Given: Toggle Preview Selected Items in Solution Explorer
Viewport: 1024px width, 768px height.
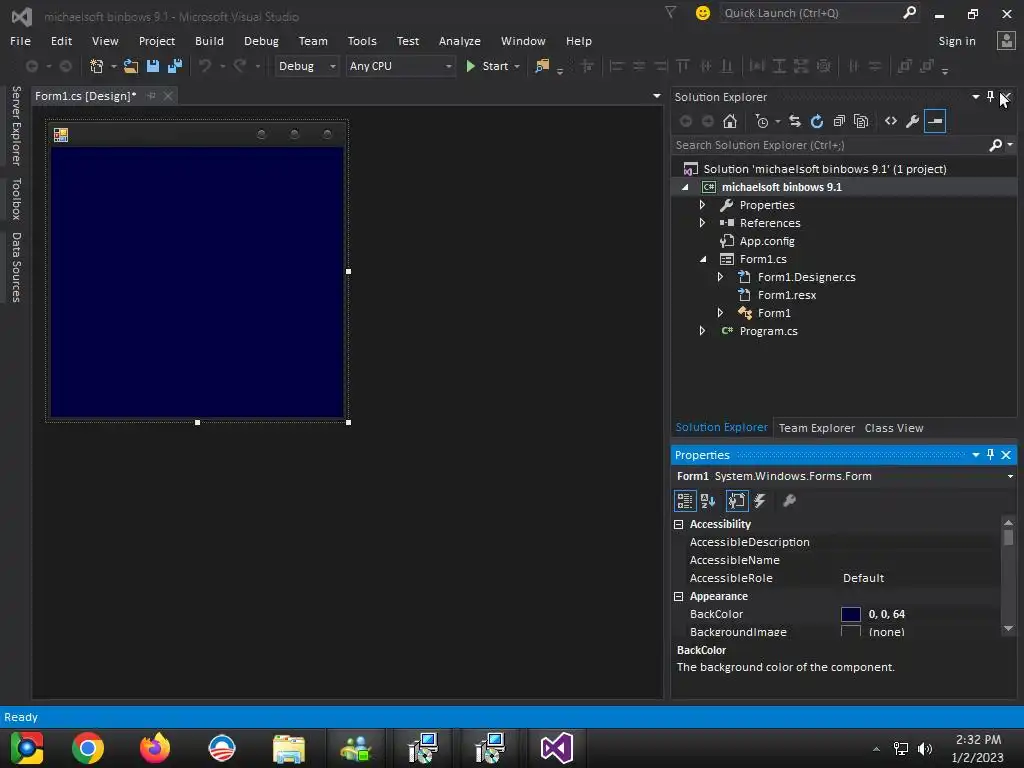Looking at the screenshot, I should click(x=935, y=121).
